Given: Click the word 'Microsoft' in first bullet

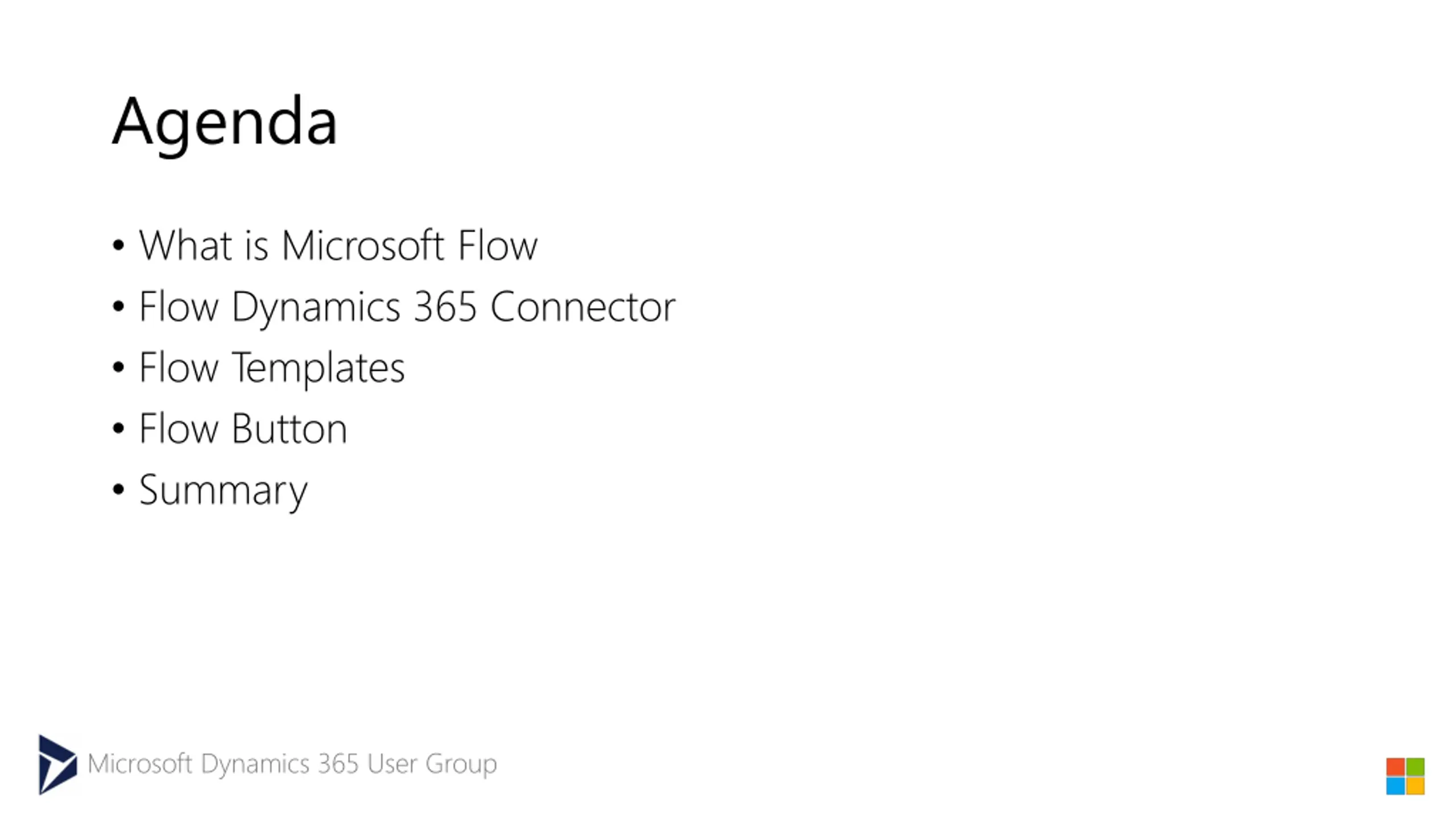Looking at the screenshot, I should pos(362,245).
